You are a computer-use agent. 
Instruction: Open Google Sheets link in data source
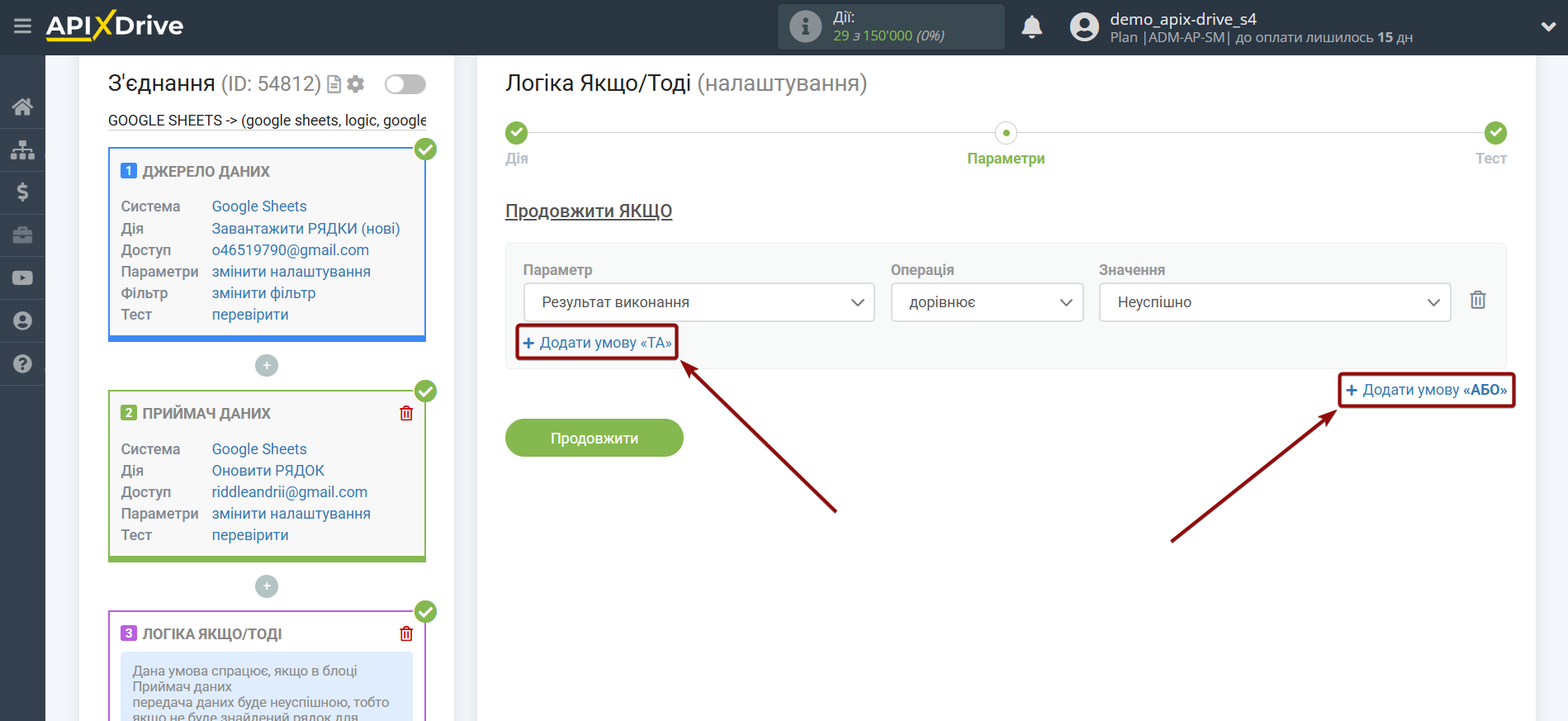click(x=259, y=206)
